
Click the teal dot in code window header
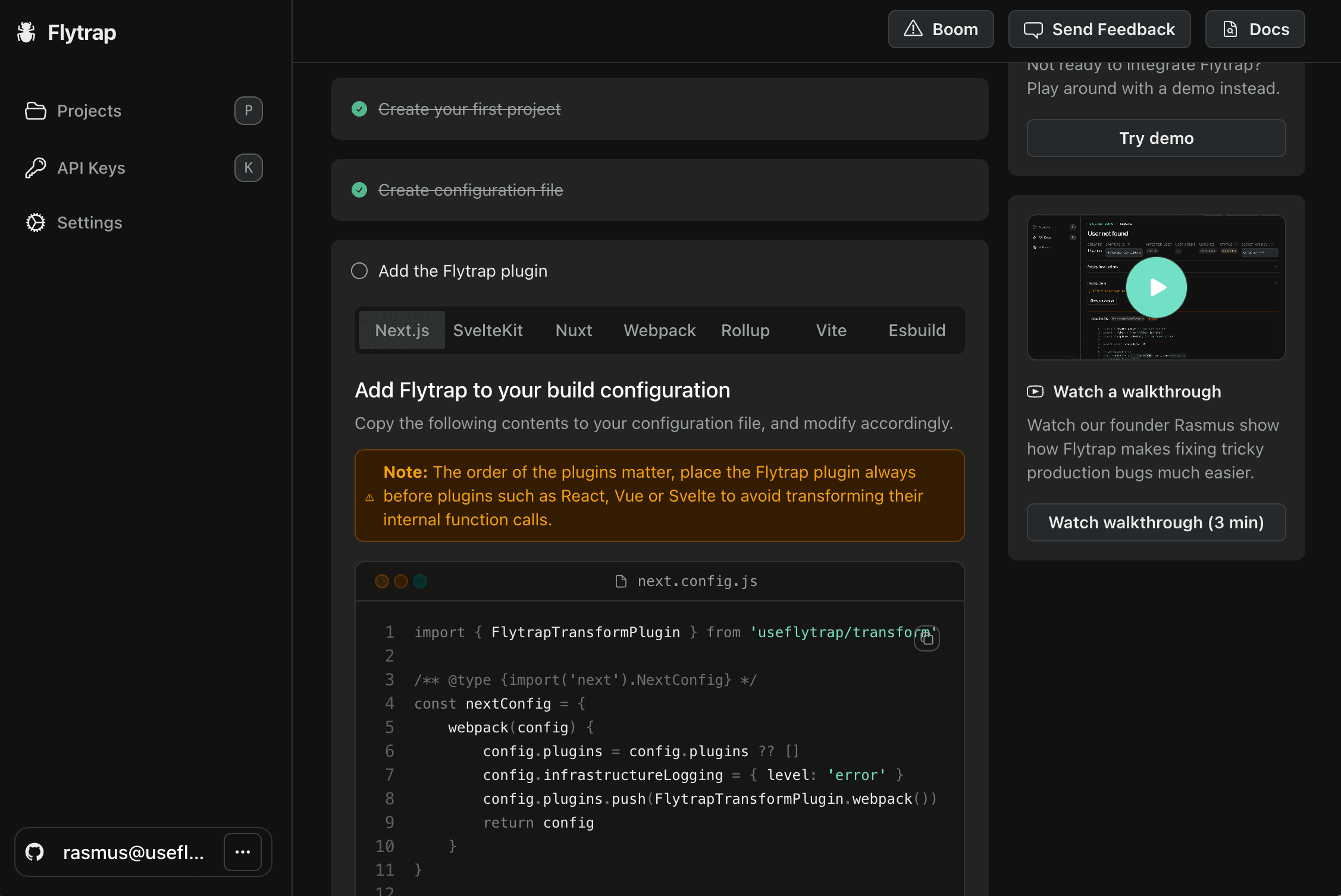coord(420,581)
